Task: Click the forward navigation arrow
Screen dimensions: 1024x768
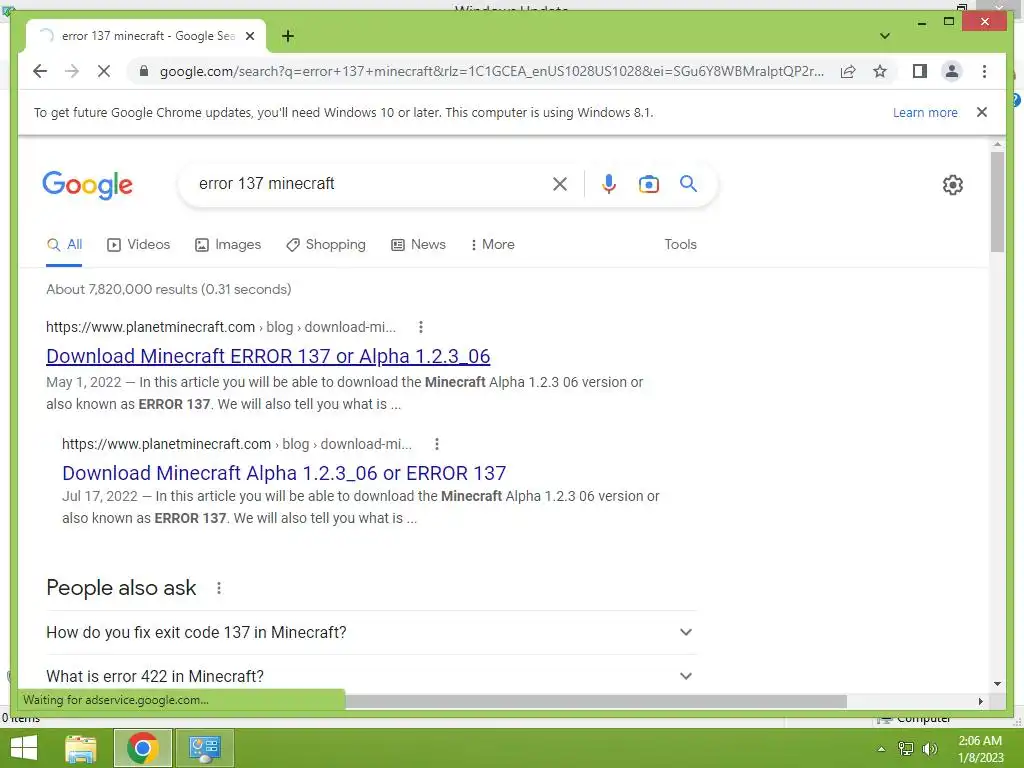Action: pos(72,71)
